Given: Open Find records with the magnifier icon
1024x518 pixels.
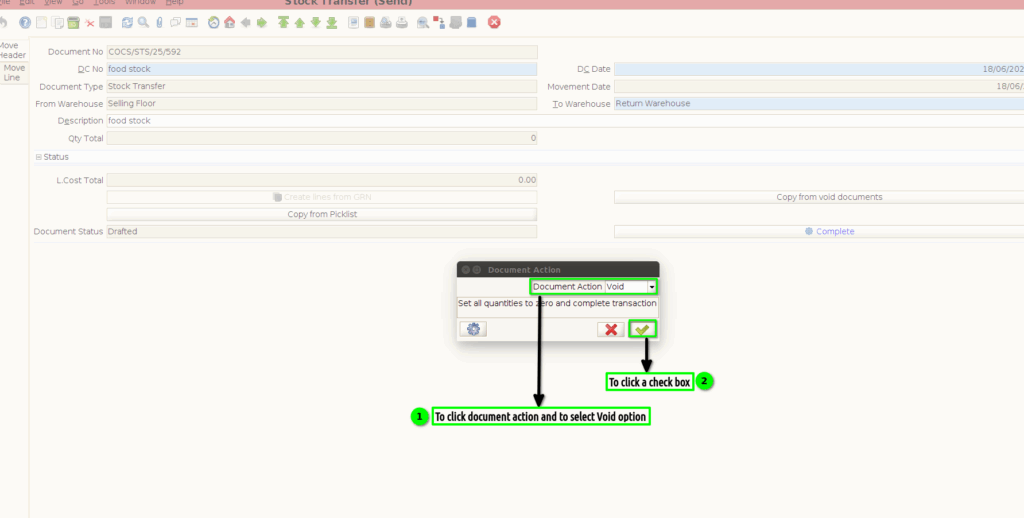Looking at the screenshot, I should (143, 23).
